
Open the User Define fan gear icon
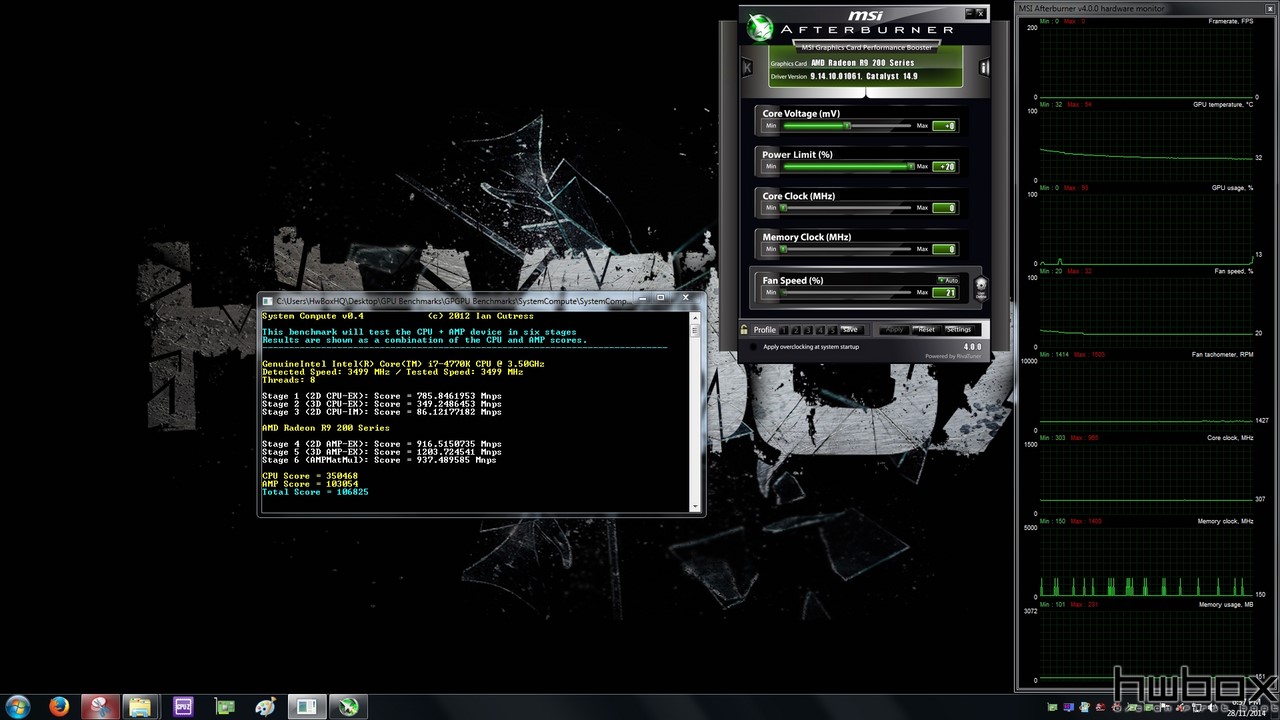[980, 287]
